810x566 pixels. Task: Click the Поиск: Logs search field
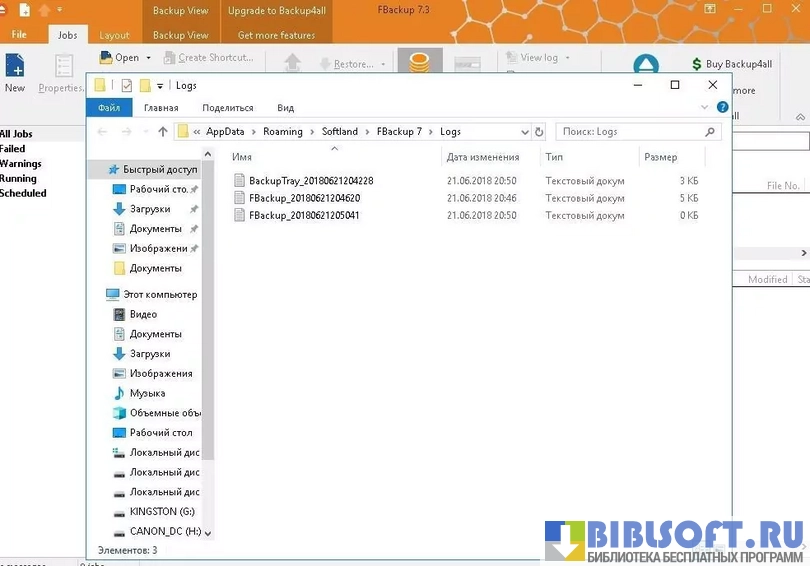tap(630, 131)
